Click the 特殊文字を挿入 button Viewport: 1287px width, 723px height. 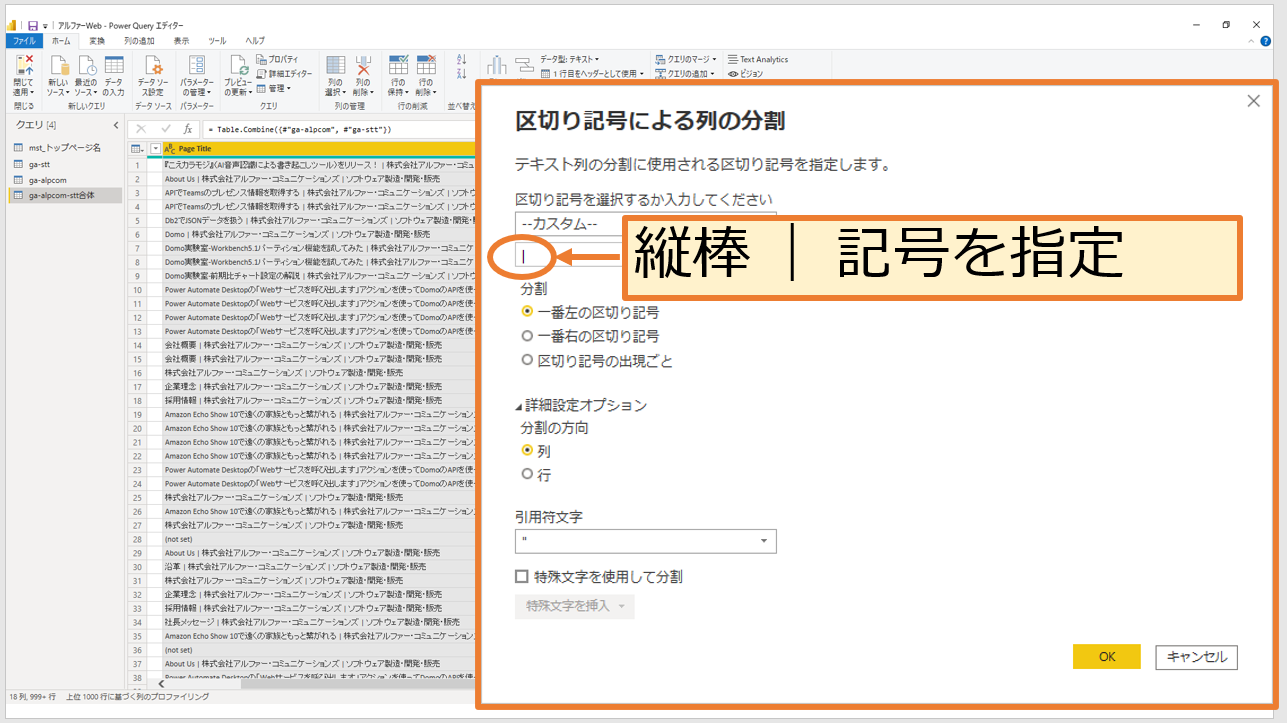(574, 606)
